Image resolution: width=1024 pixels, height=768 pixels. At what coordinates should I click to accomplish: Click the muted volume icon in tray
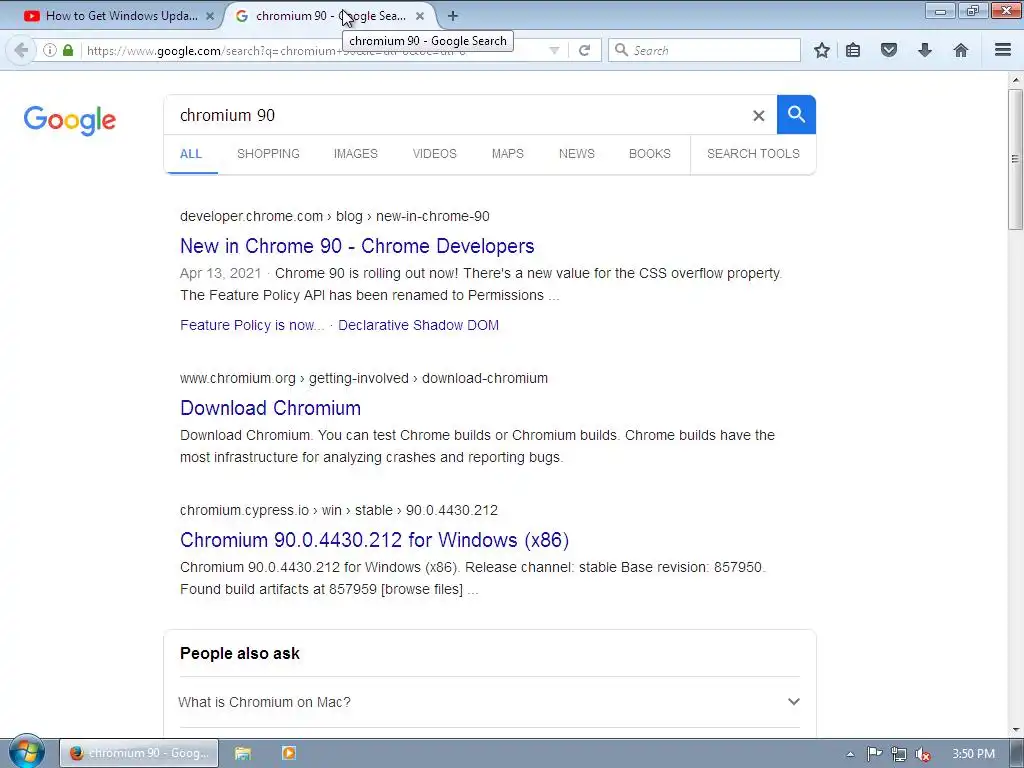click(923, 754)
